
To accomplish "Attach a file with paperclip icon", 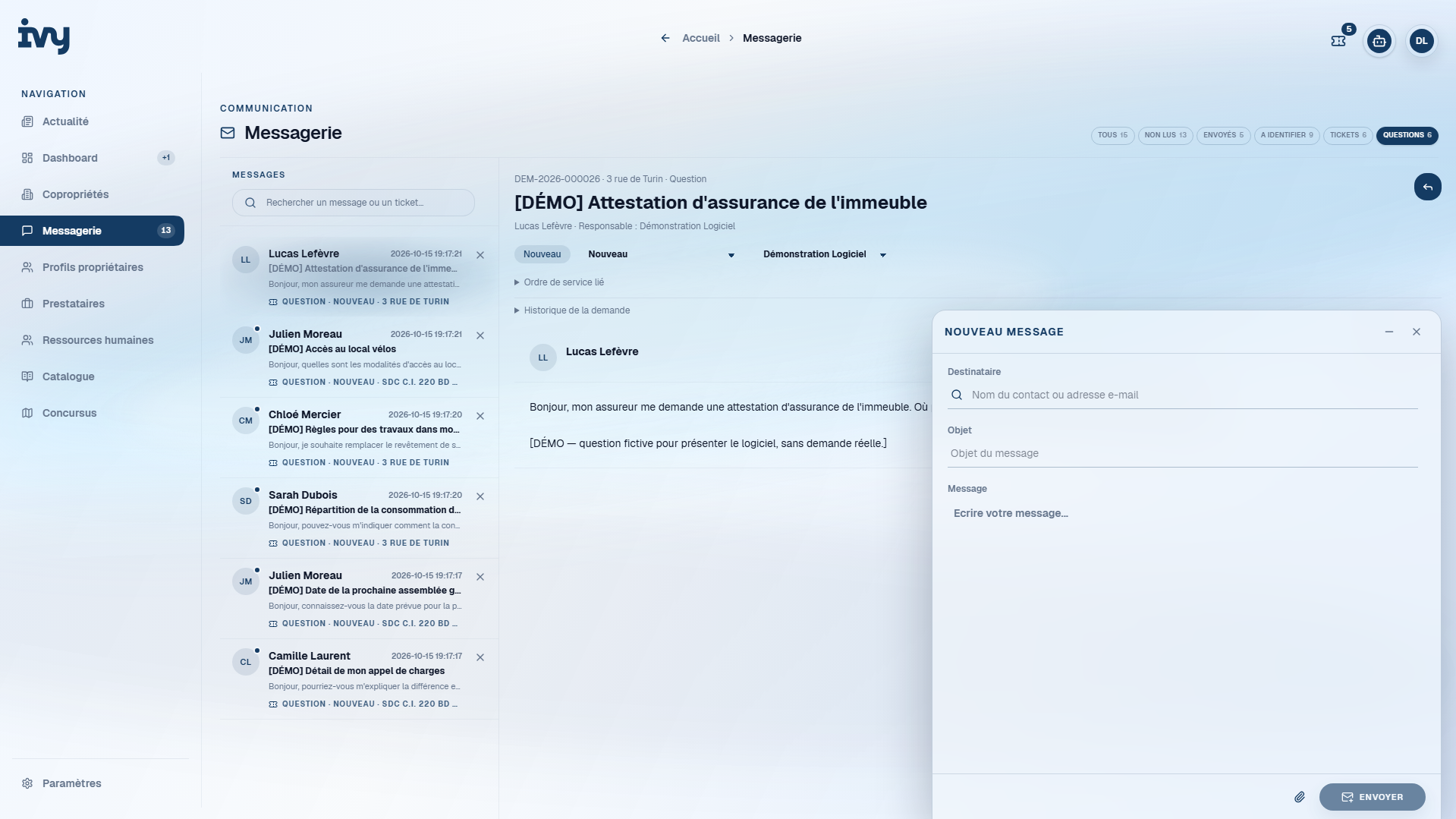I will pos(1300,797).
